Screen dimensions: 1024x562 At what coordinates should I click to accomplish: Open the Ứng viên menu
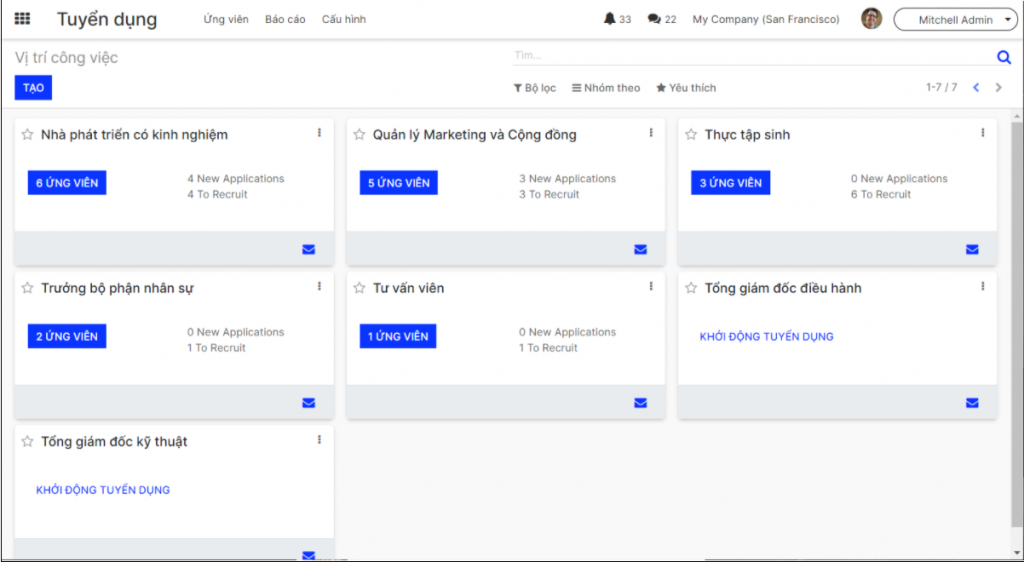pyautogui.click(x=226, y=20)
